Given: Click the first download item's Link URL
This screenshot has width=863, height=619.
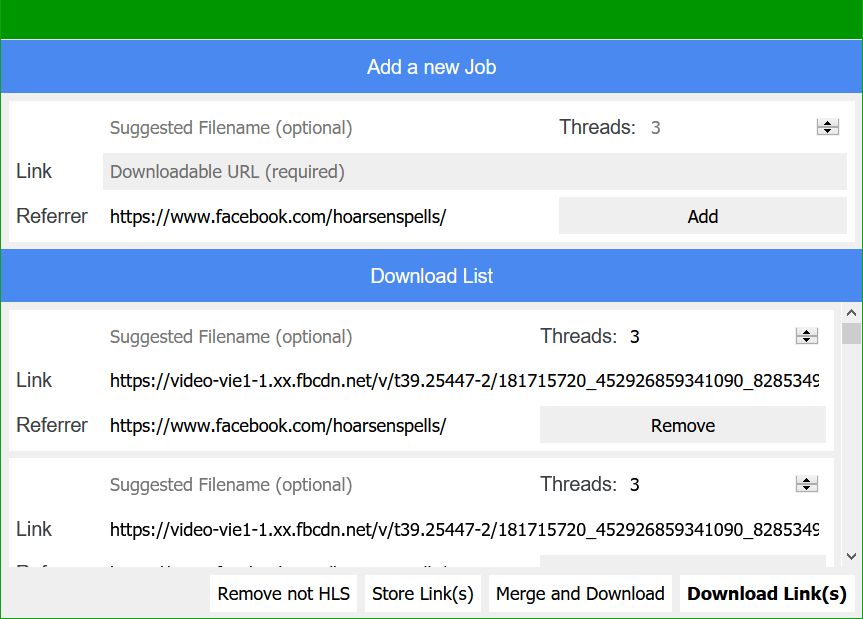Looking at the screenshot, I should tap(464, 381).
